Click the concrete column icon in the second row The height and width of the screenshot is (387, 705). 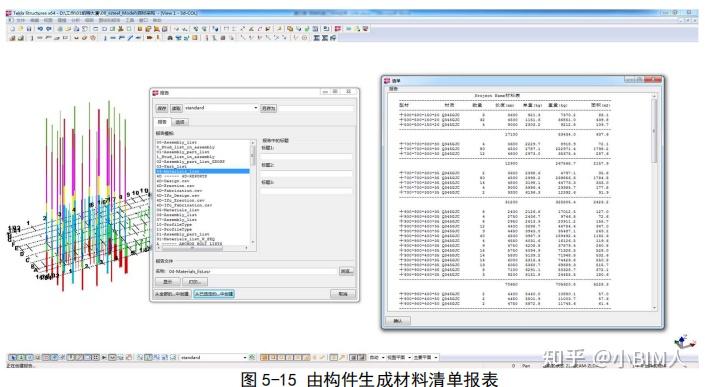(32, 38)
